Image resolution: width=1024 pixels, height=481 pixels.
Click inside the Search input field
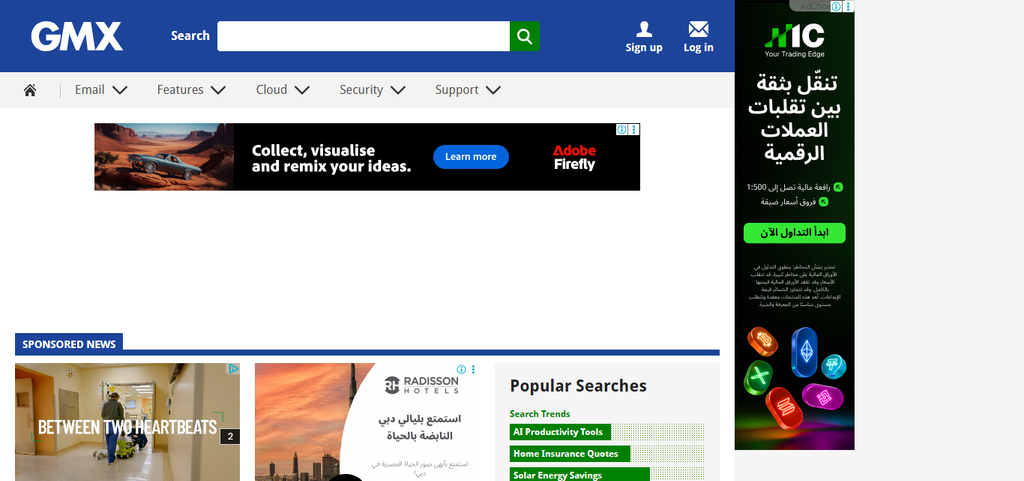(x=363, y=36)
